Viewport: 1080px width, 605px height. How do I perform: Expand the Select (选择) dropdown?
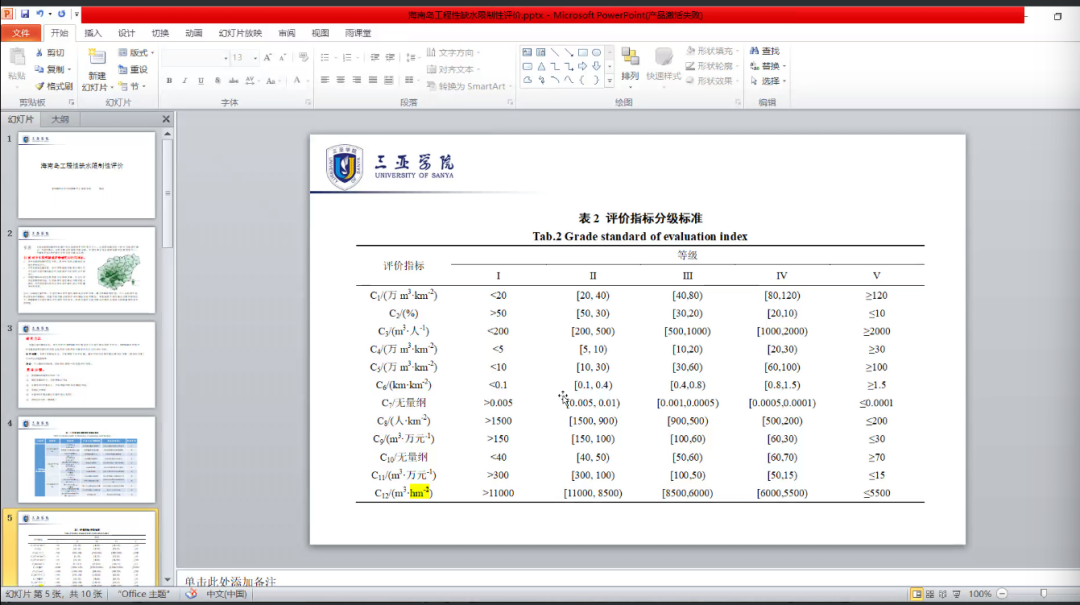point(771,81)
